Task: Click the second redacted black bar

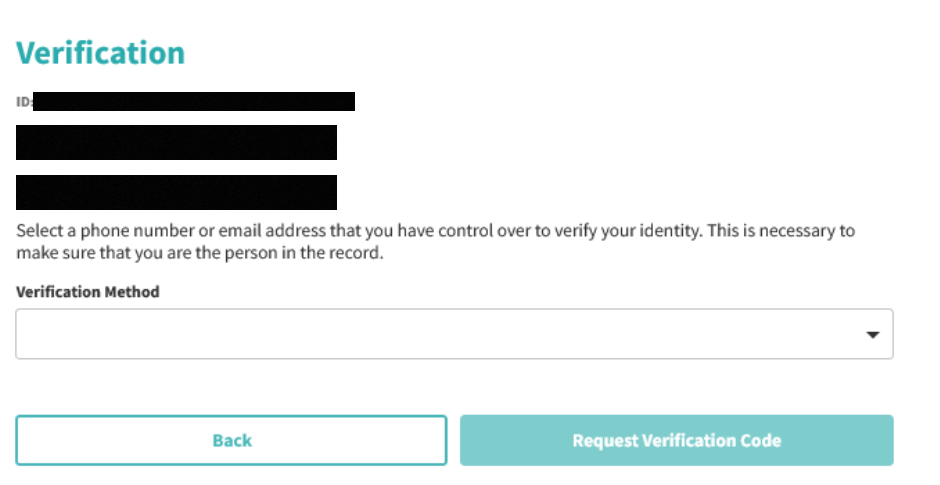Action: [x=176, y=142]
